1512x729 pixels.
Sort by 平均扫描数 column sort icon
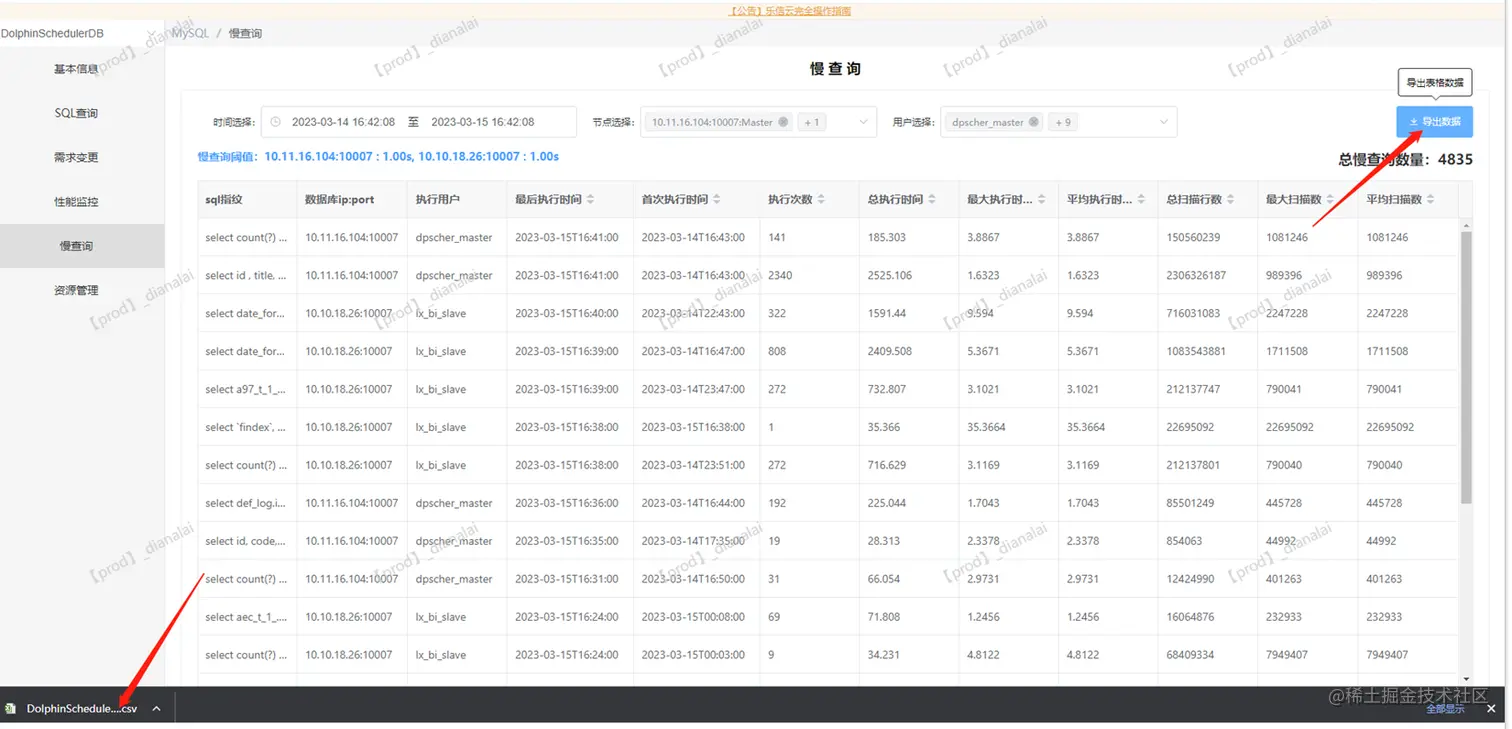[x=1431, y=200]
